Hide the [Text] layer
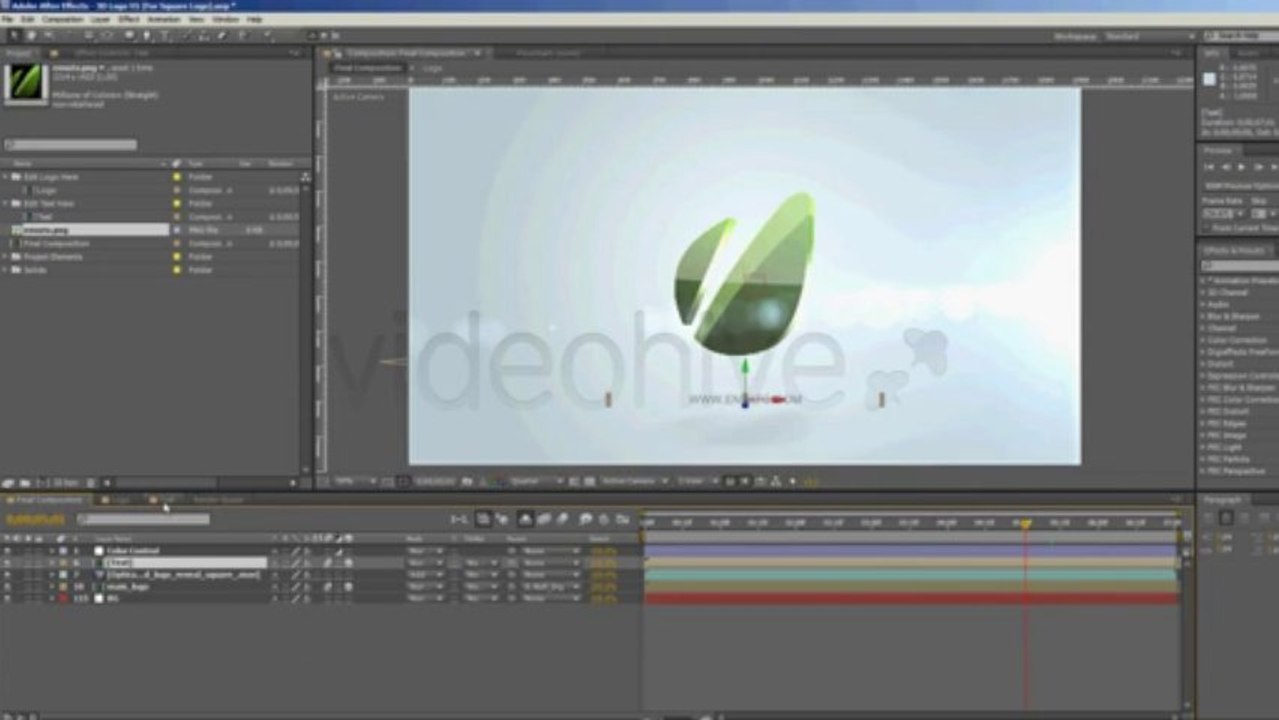Screen dimensions: 1279x720 [8, 563]
